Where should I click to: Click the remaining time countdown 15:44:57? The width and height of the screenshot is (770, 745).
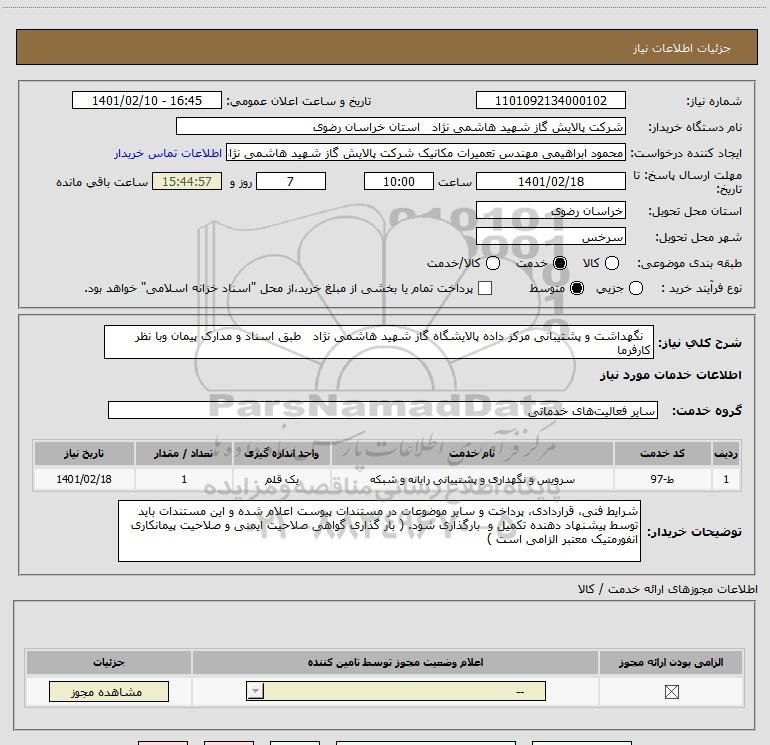pos(187,181)
